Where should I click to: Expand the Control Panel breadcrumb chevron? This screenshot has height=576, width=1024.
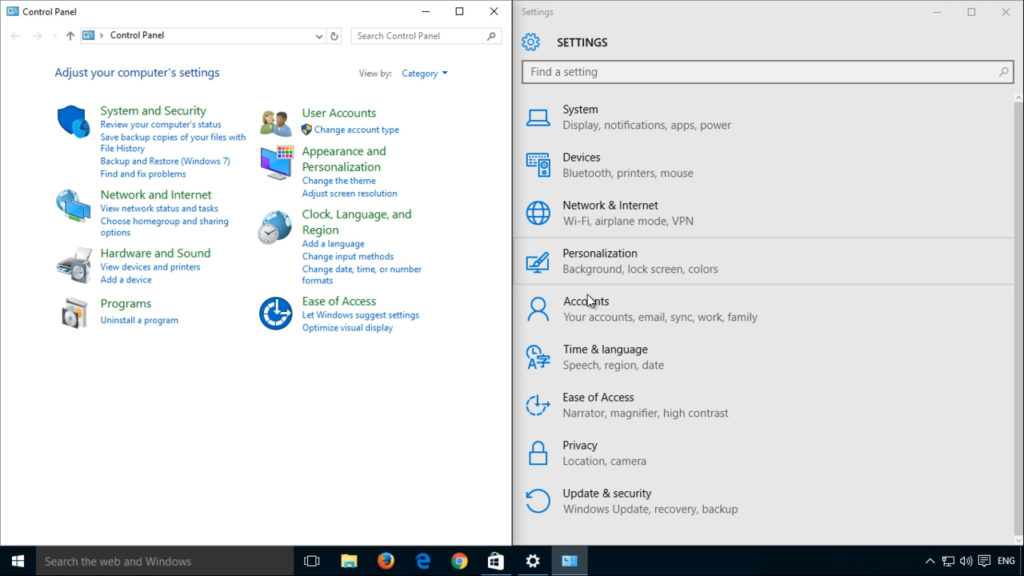click(x=101, y=35)
